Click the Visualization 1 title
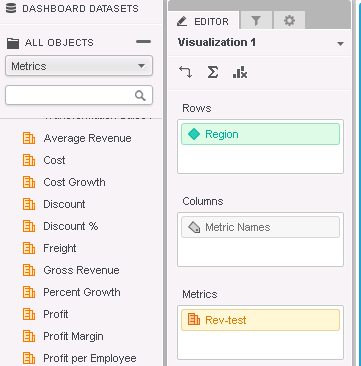 tap(217, 42)
